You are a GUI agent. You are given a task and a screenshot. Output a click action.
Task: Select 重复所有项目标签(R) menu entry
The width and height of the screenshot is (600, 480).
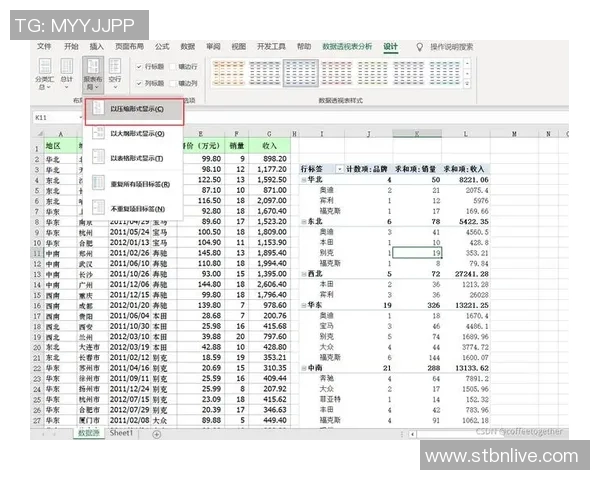click(134, 184)
